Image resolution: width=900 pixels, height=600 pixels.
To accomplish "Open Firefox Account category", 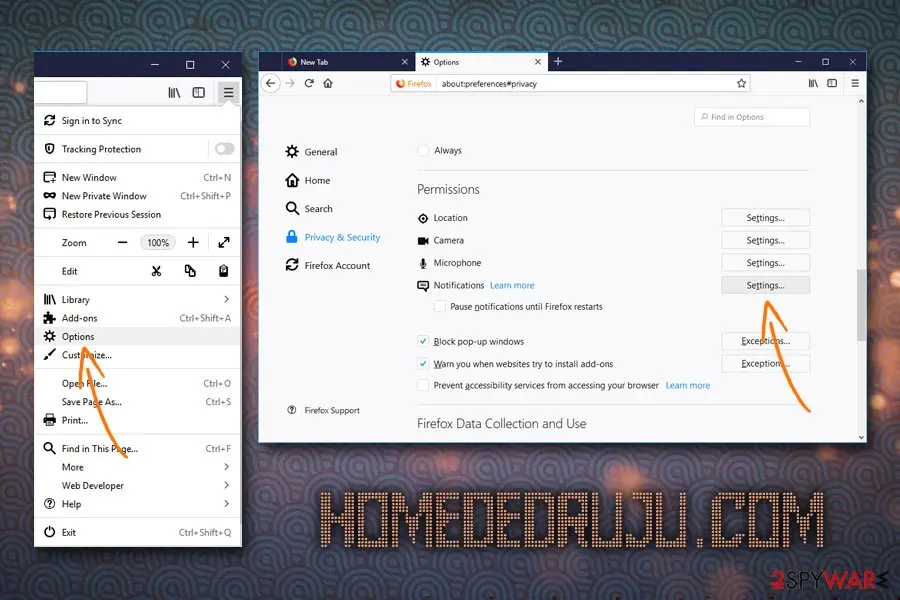I will point(328,265).
